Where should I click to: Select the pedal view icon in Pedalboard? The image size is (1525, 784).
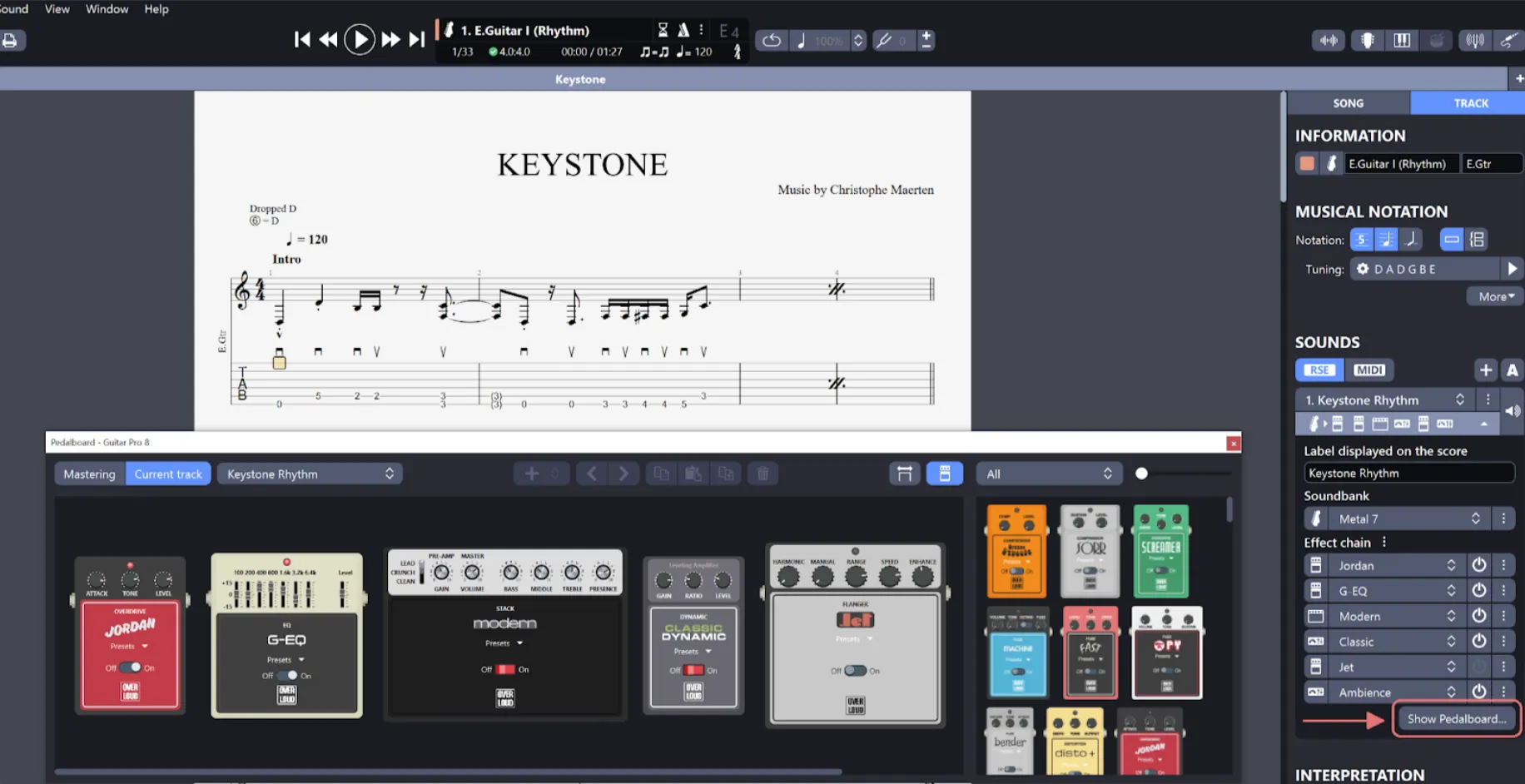945,474
